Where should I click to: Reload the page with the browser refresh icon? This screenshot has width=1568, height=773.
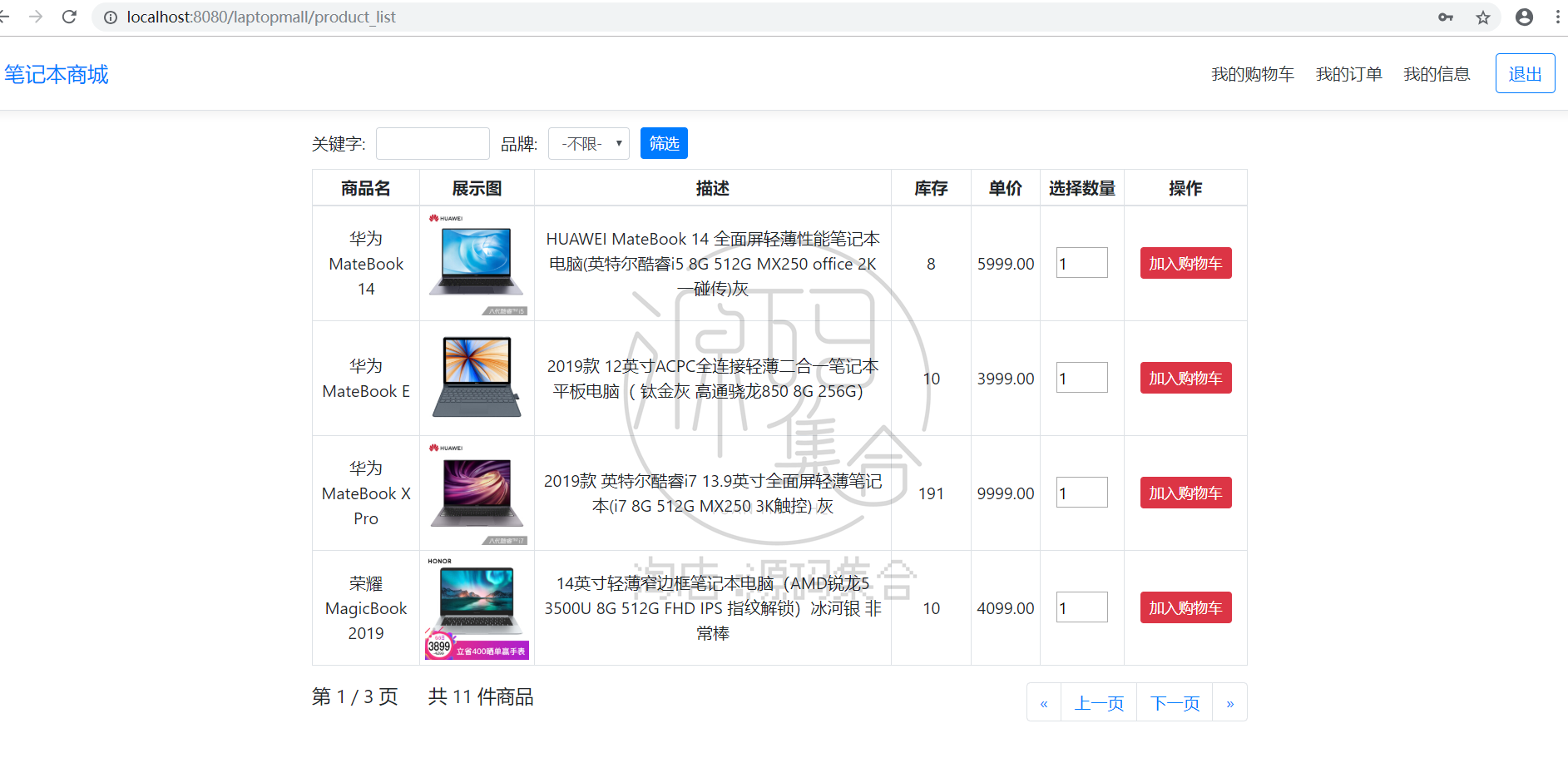[69, 17]
